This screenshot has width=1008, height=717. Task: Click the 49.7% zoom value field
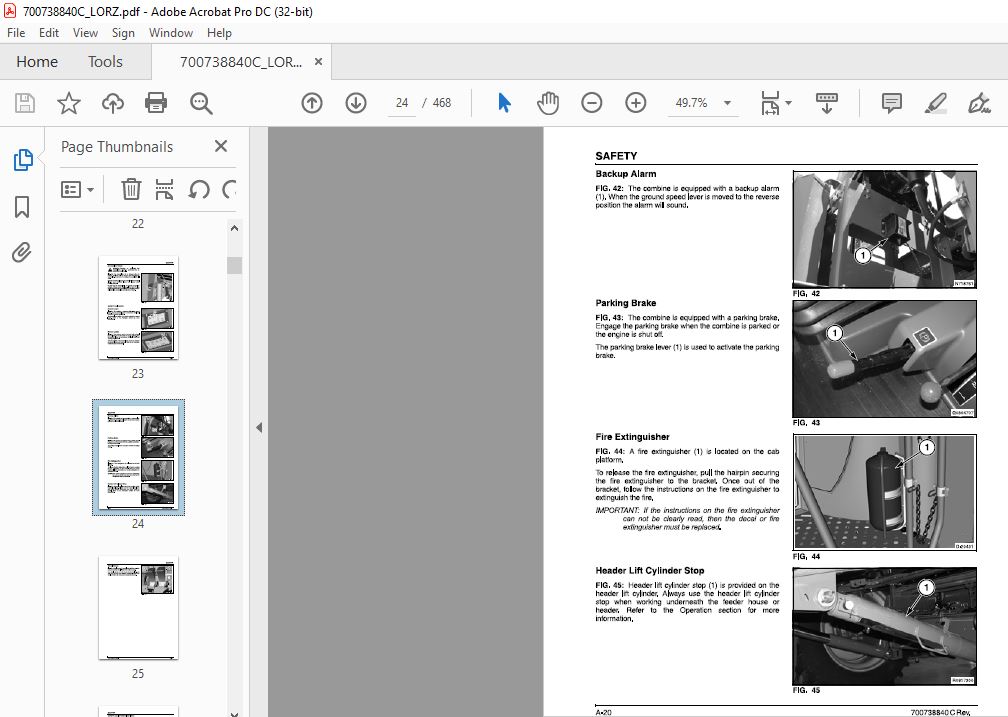coord(691,103)
